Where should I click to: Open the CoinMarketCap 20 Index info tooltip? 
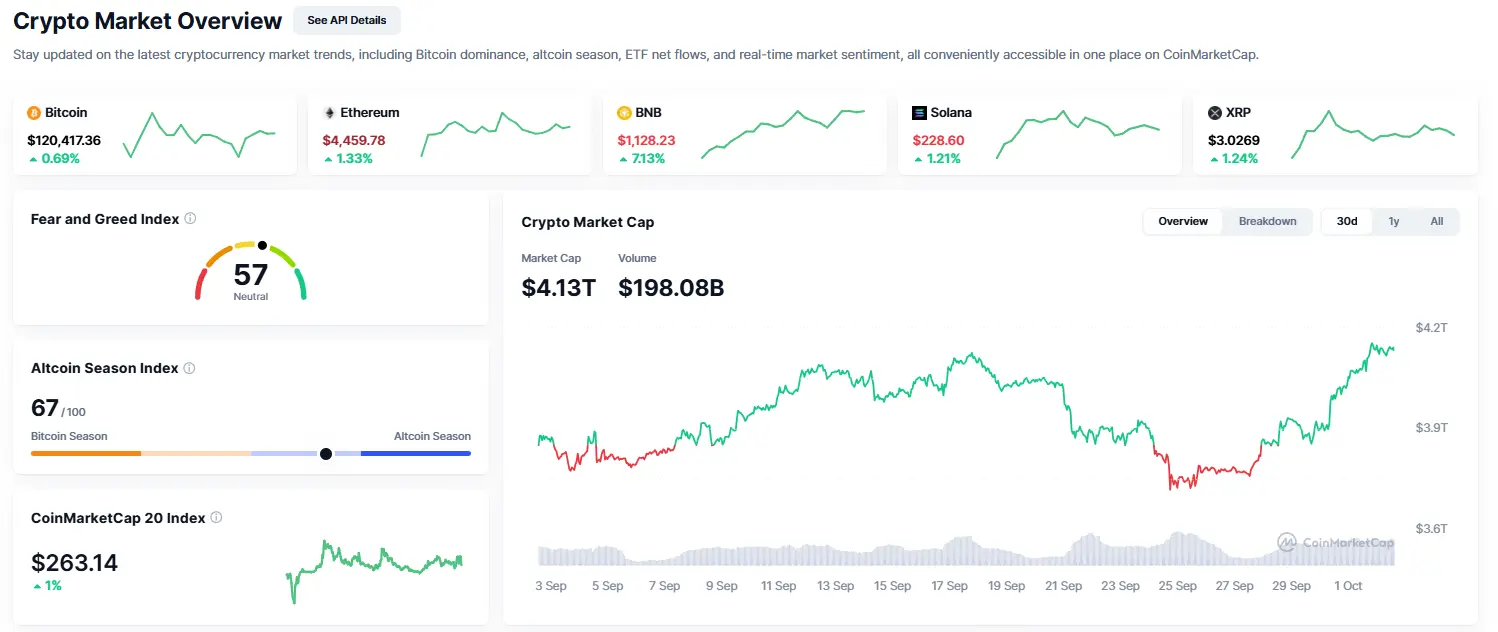216,517
